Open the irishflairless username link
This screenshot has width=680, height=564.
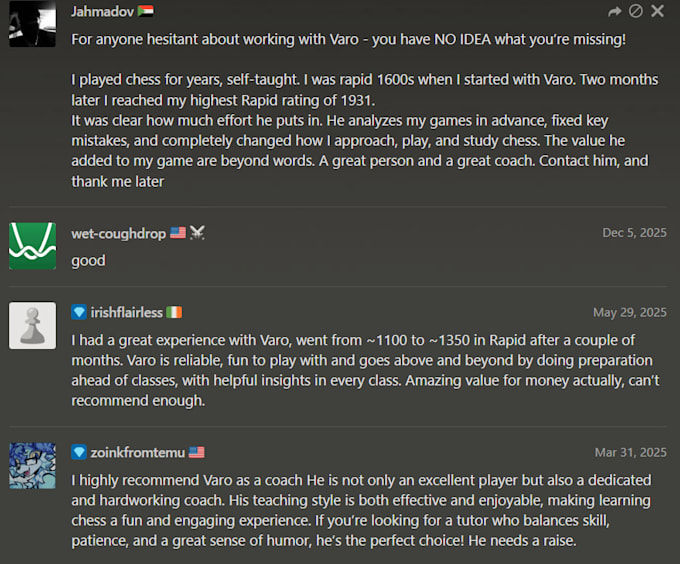coord(127,313)
